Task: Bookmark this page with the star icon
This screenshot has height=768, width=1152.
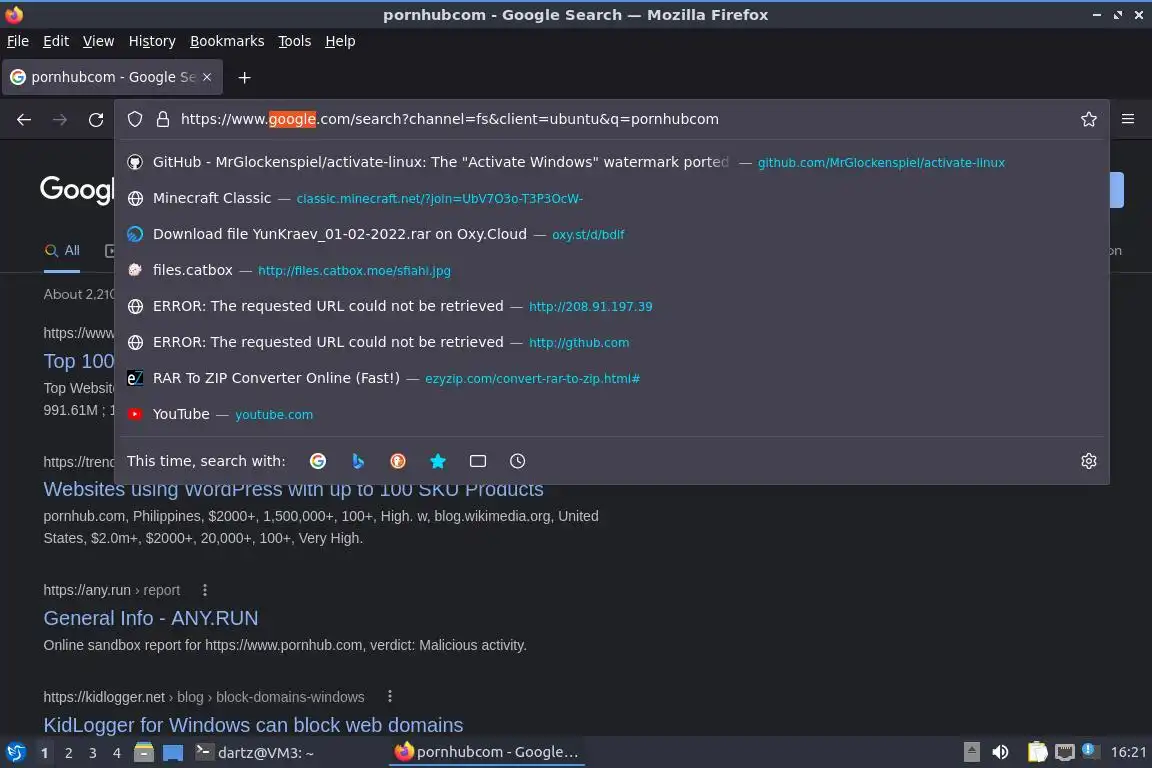Action: pos(1089,119)
